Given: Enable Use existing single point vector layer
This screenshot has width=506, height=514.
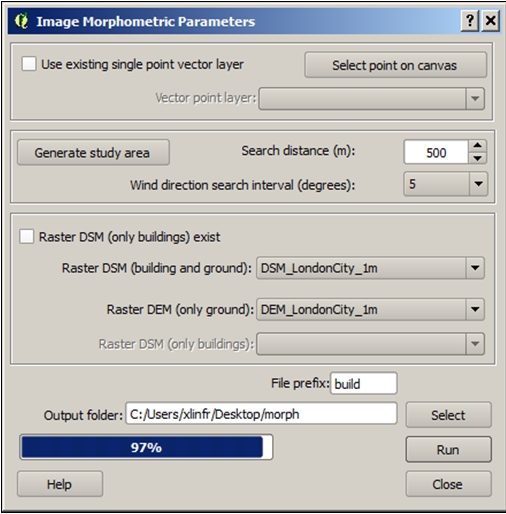Looking at the screenshot, I should [x=29, y=64].
